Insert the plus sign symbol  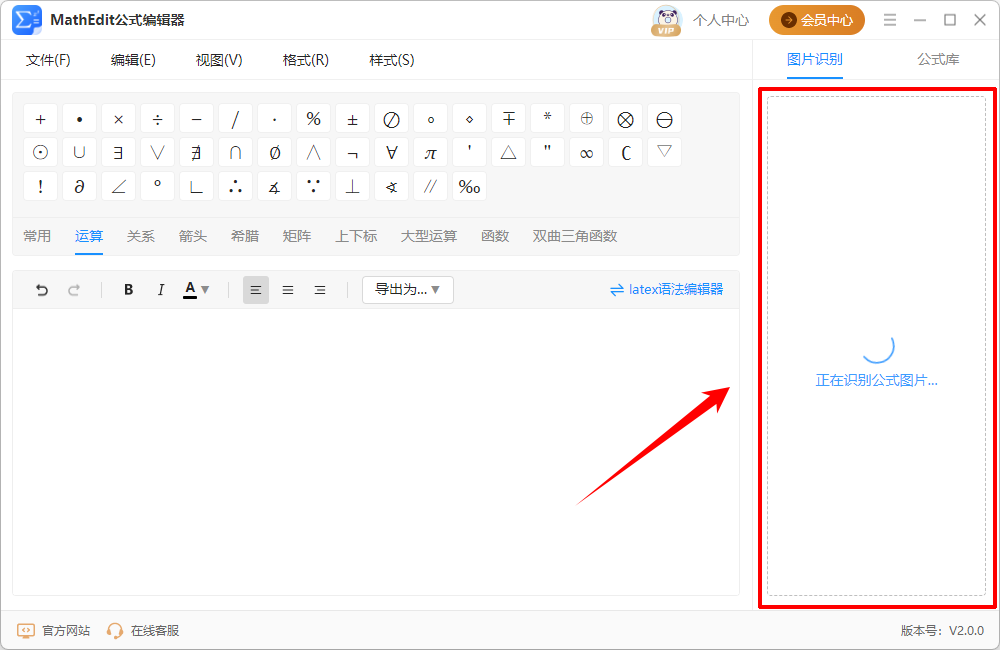click(x=40, y=119)
